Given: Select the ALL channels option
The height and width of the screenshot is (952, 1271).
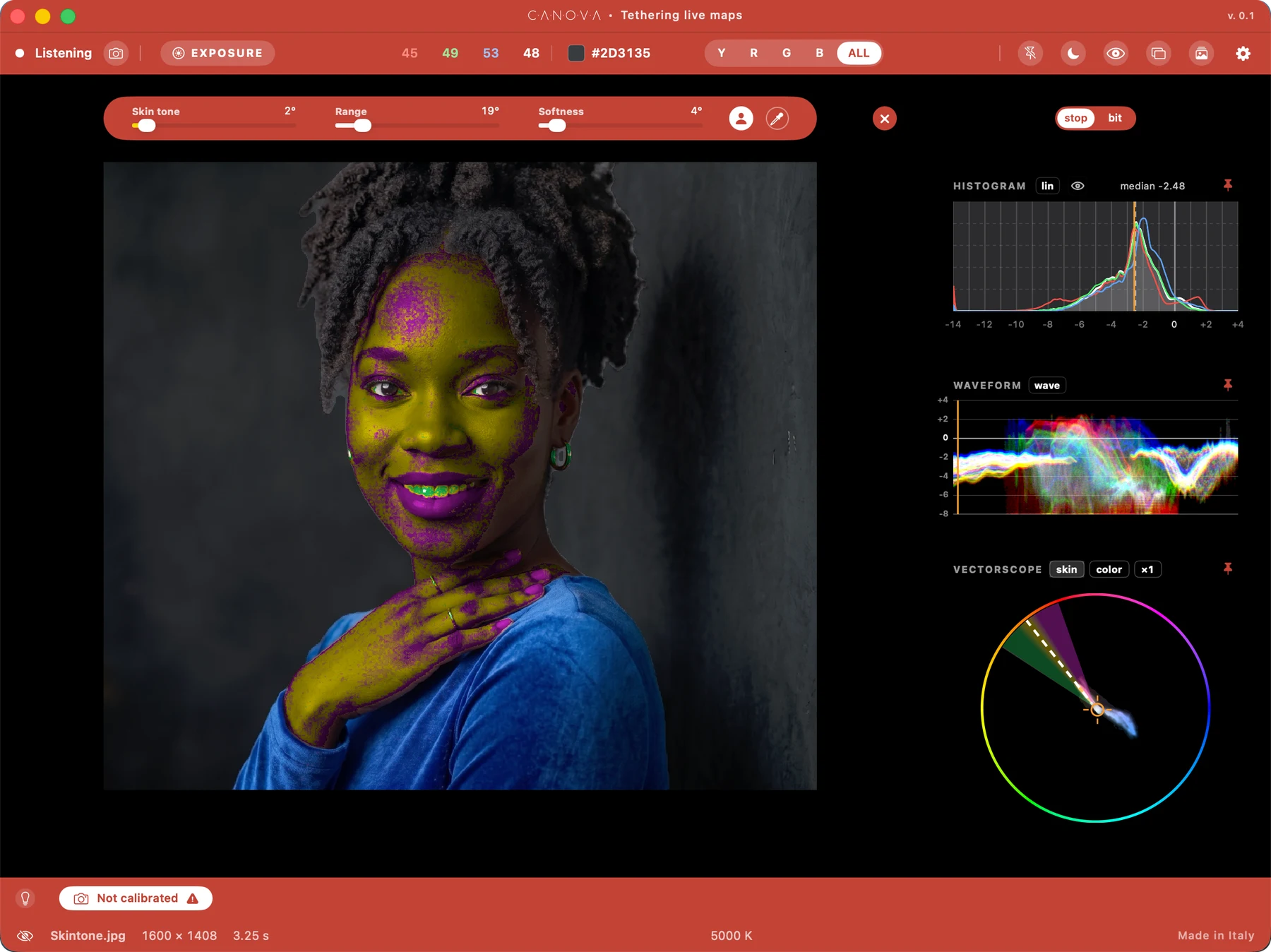Looking at the screenshot, I should pos(859,53).
